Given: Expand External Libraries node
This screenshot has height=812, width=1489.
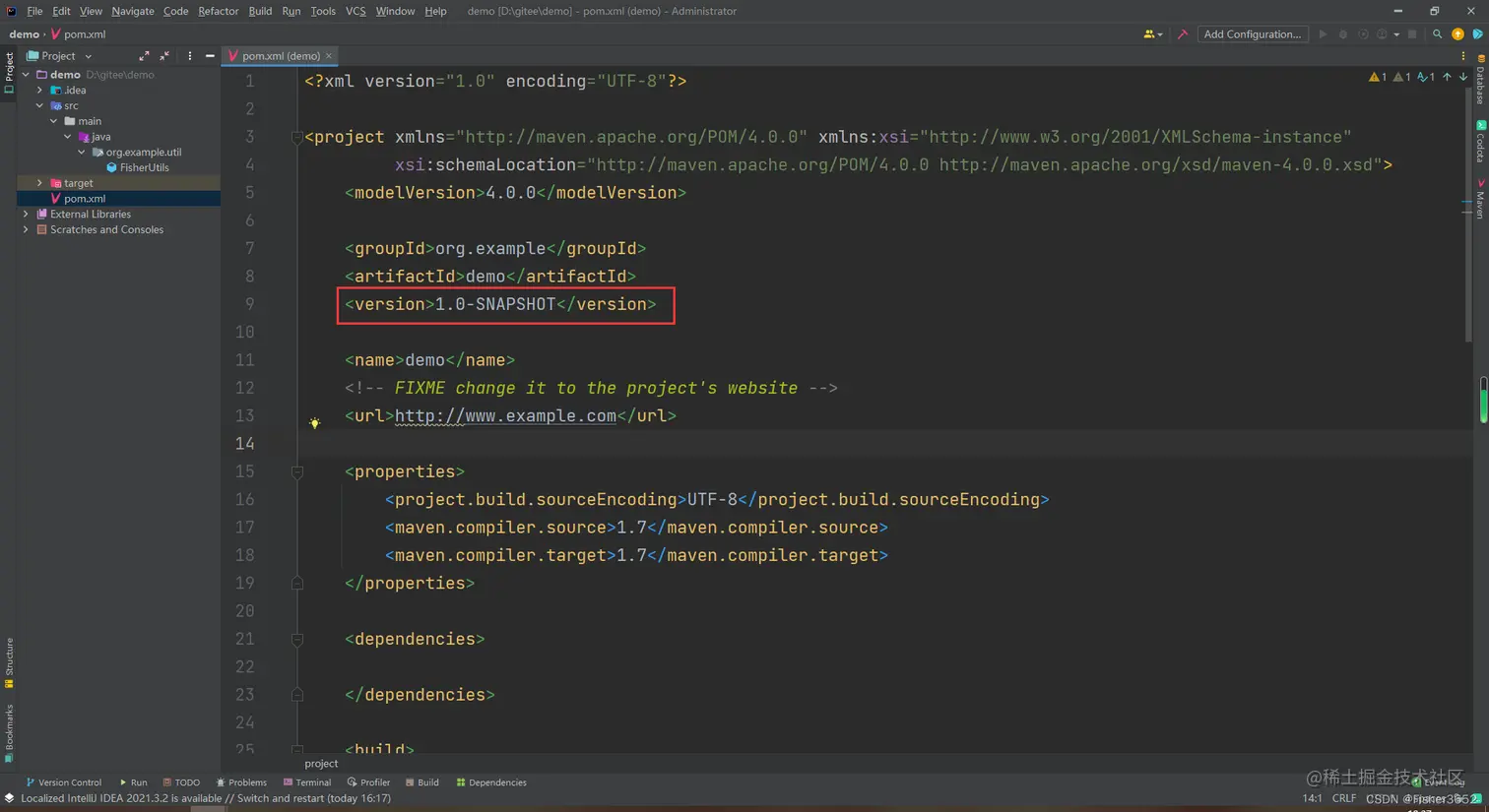Looking at the screenshot, I should pyautogui.click(x=27, y=214).
